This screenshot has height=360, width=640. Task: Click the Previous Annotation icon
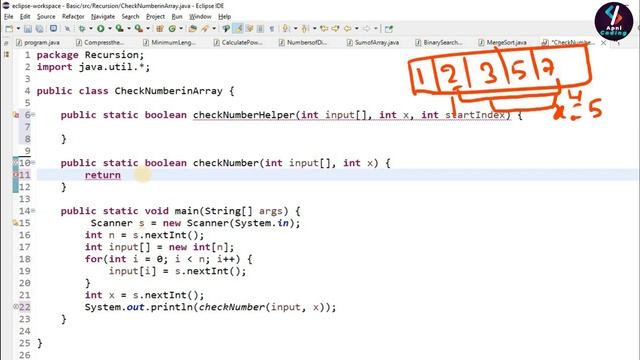click(x=304, y=29)
